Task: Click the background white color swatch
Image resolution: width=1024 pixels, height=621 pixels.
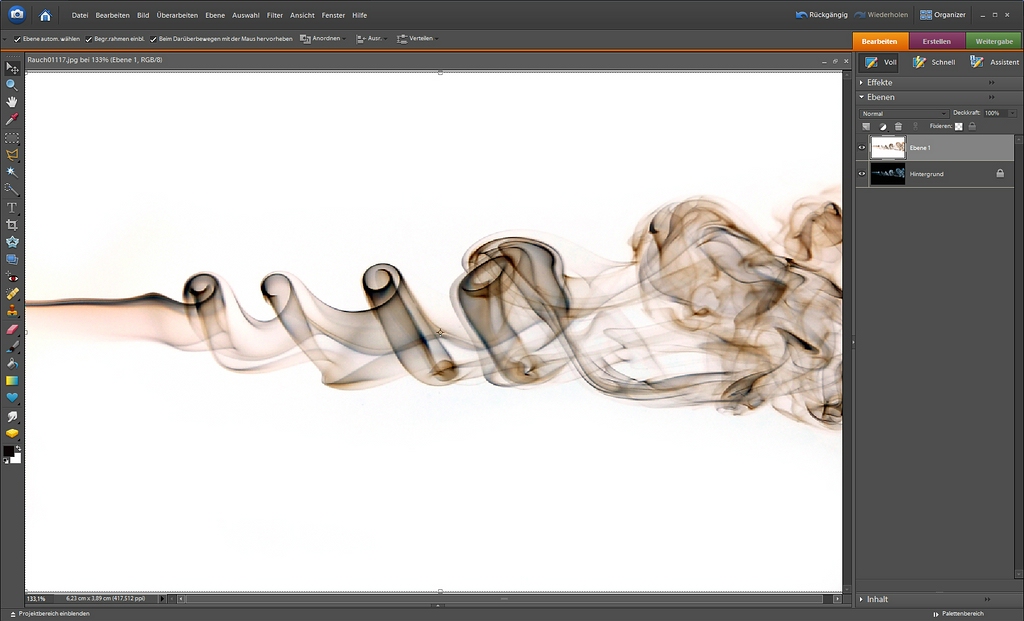Action: pos(16,458)
